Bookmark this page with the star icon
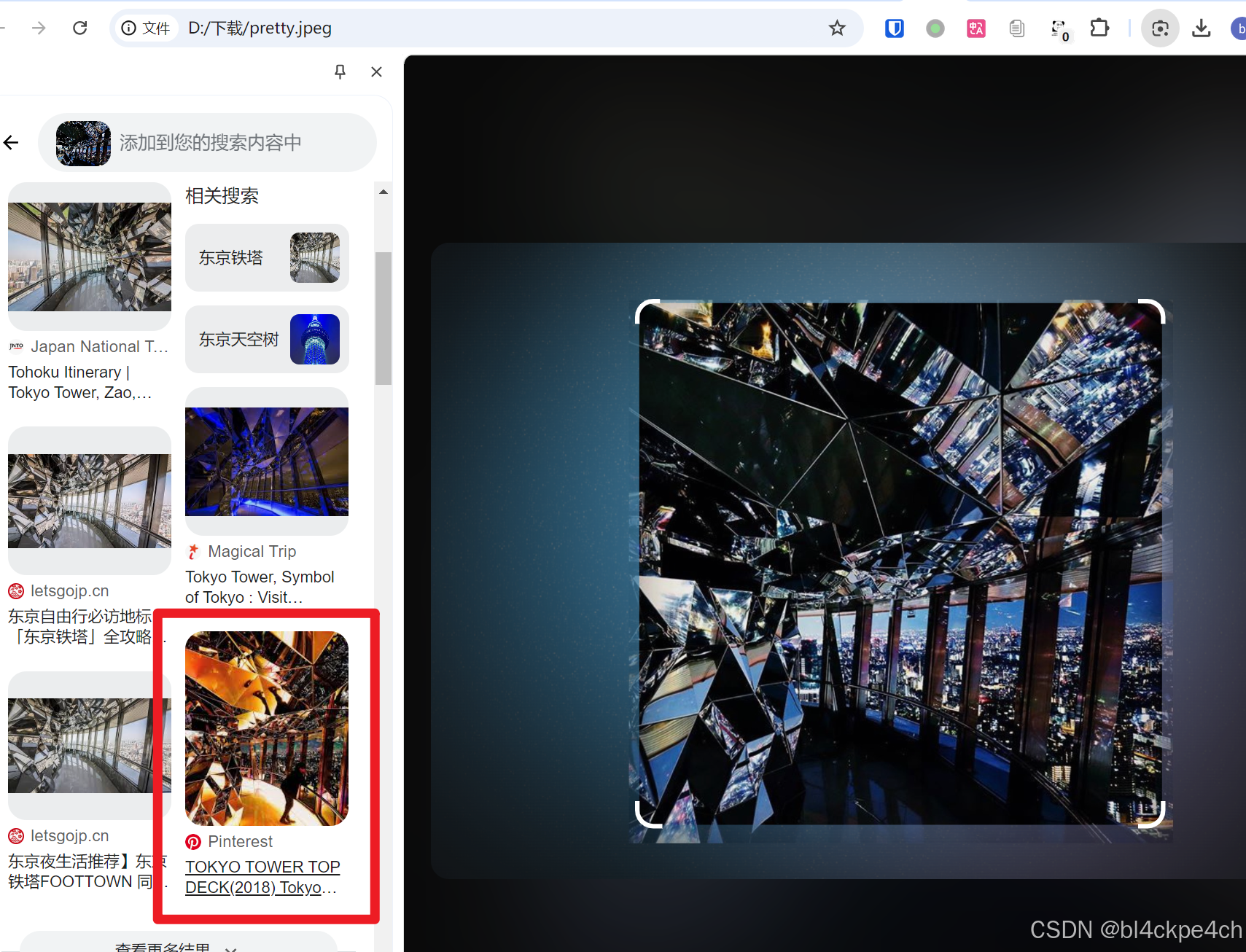The image size is (1246, 952). point(837,28)
